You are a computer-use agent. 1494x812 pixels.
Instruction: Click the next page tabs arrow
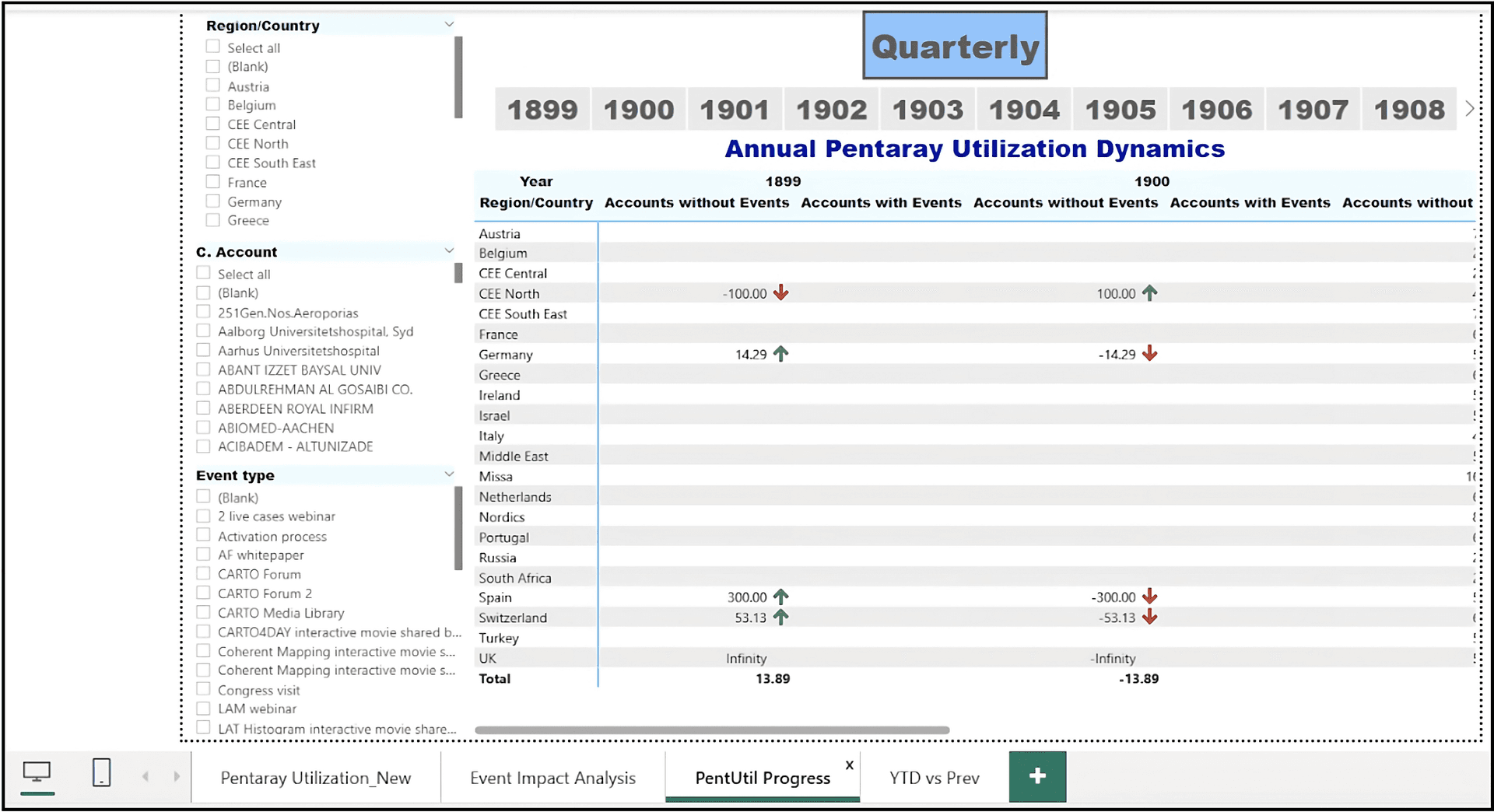pyautogui.click(x=177, y=776)
